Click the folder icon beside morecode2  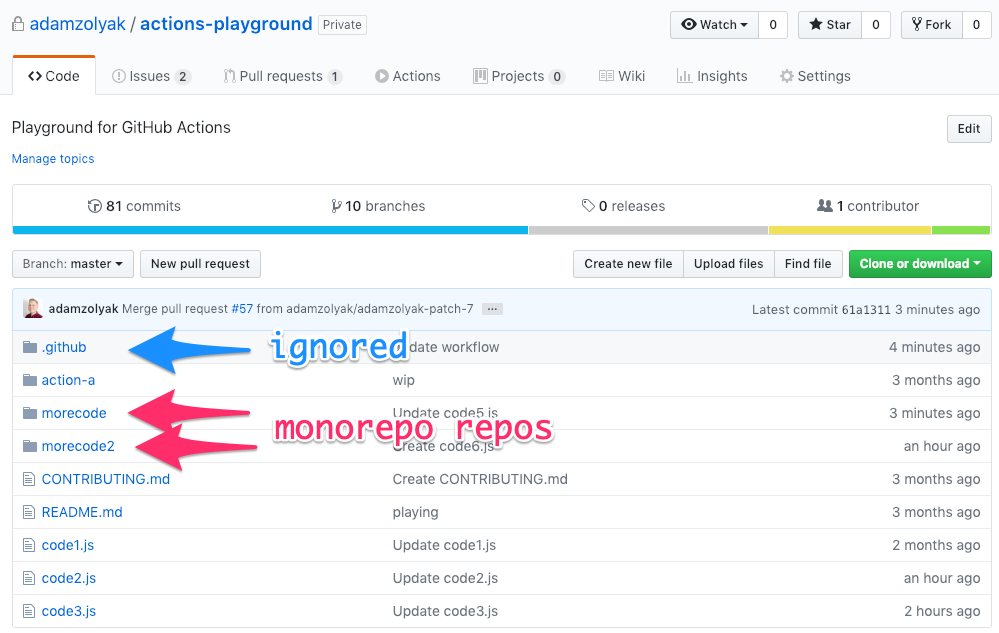(x=29, y=446)
